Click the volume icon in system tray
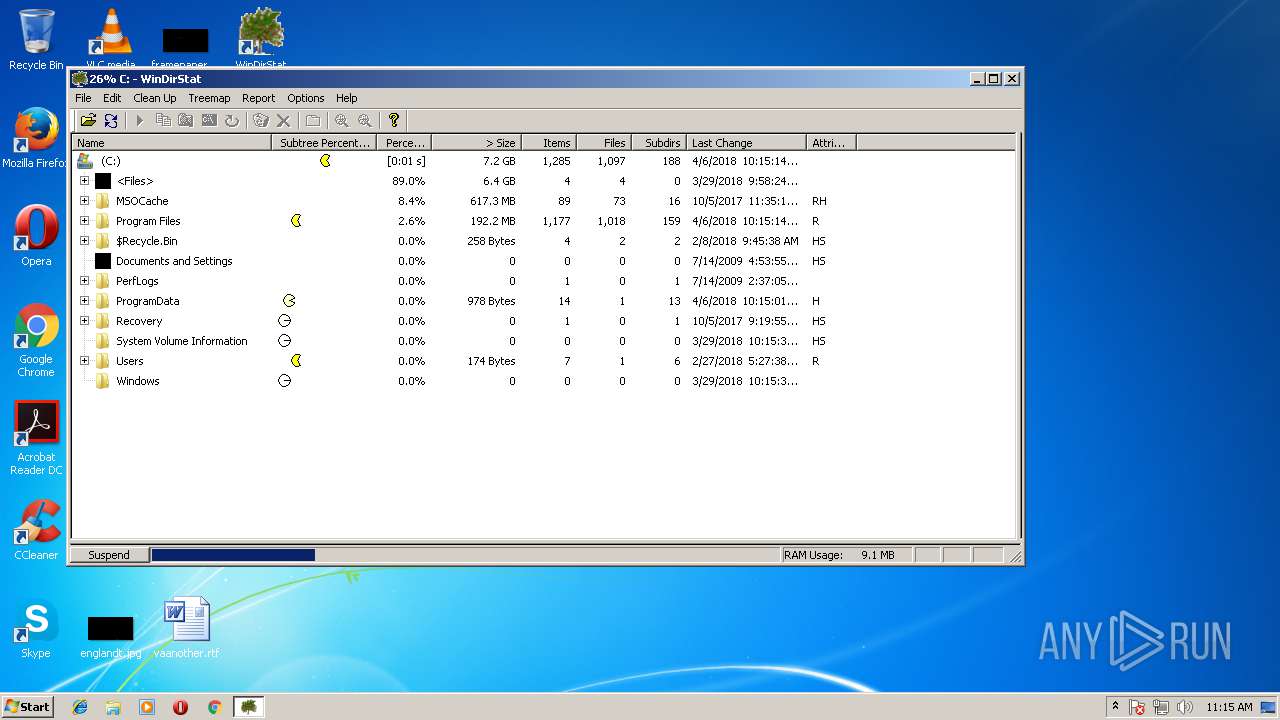Screen dimensions: 1280x720 tap(1185, 707)
